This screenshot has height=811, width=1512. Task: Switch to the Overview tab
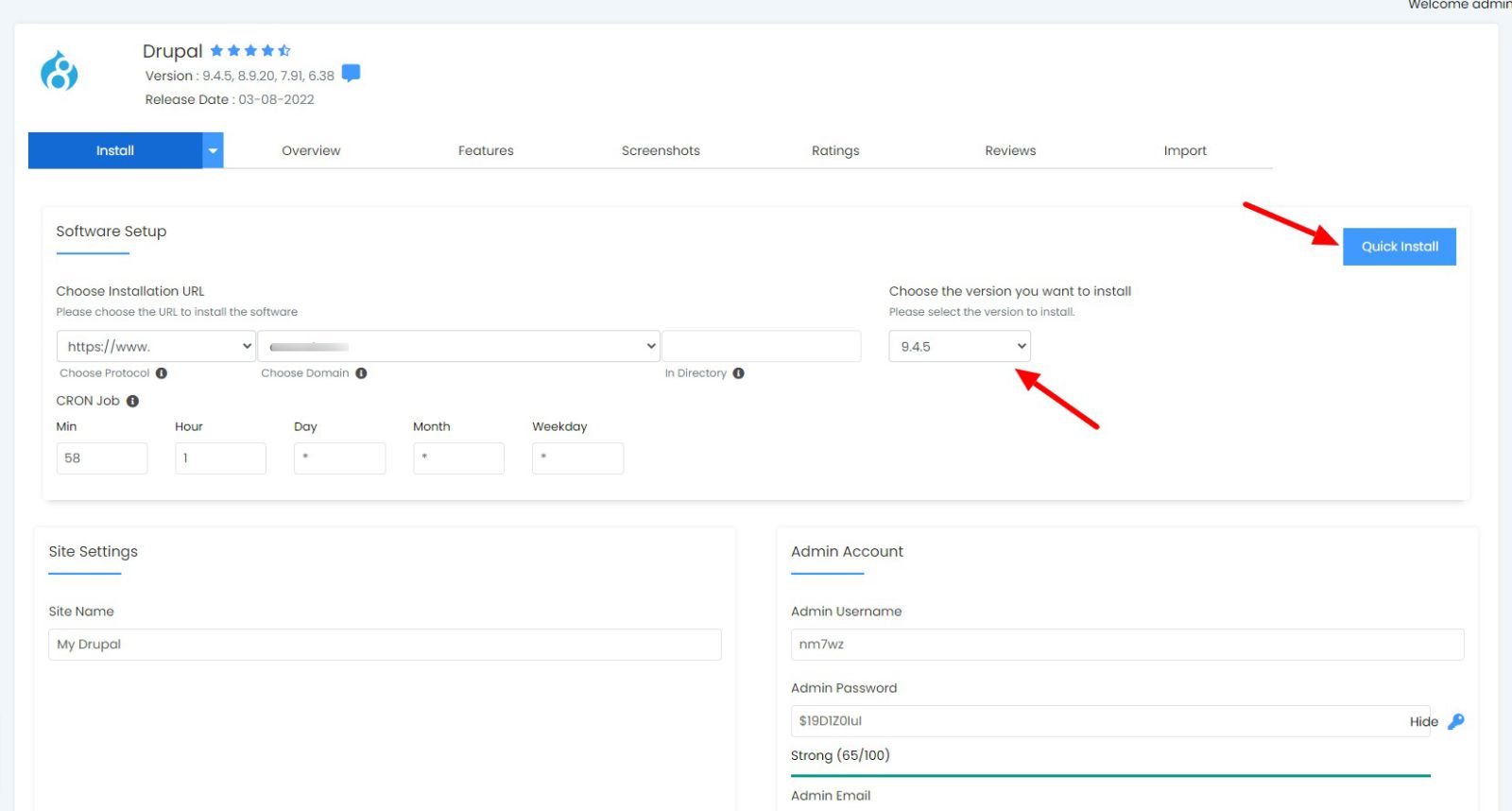(311, 150)
